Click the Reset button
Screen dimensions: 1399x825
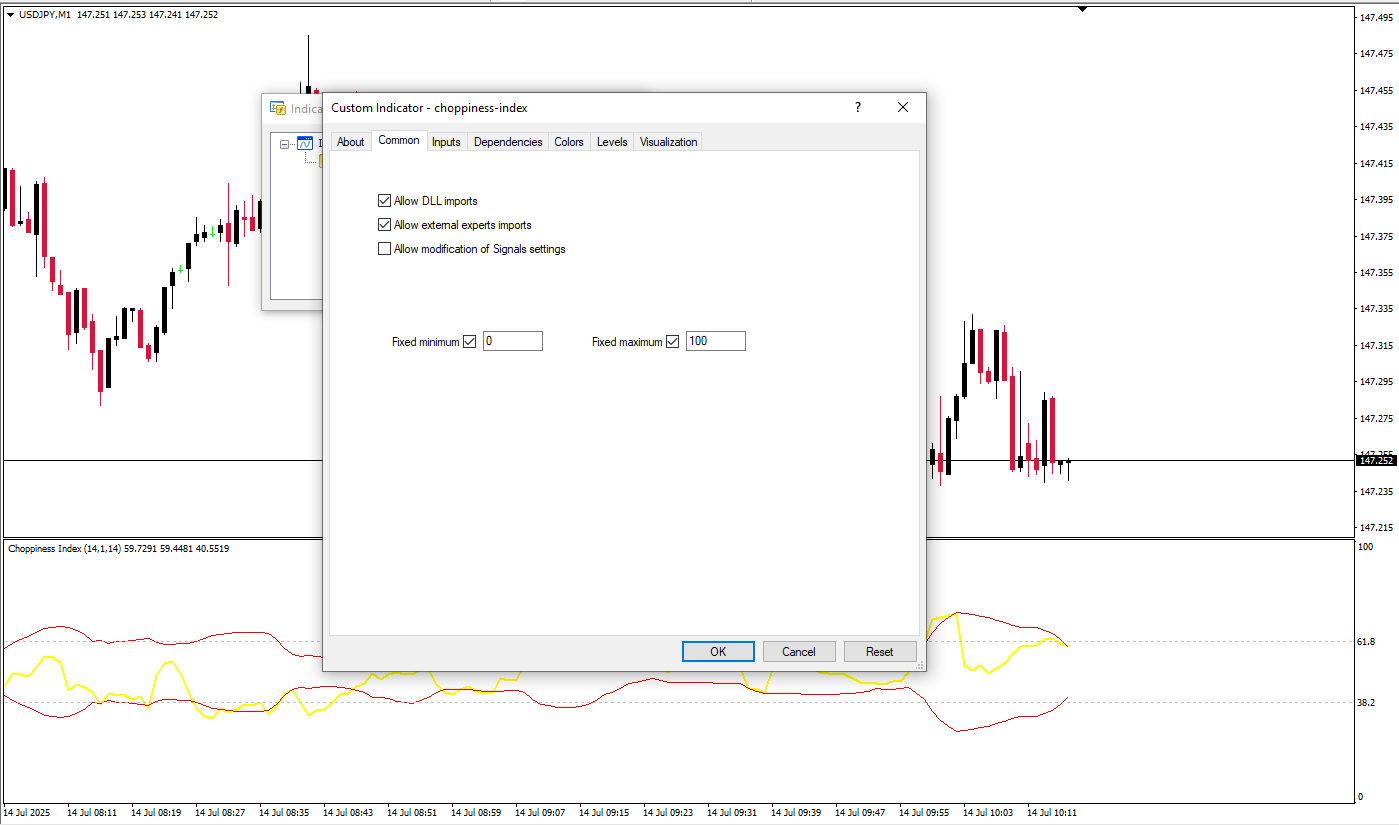(880, 652)
